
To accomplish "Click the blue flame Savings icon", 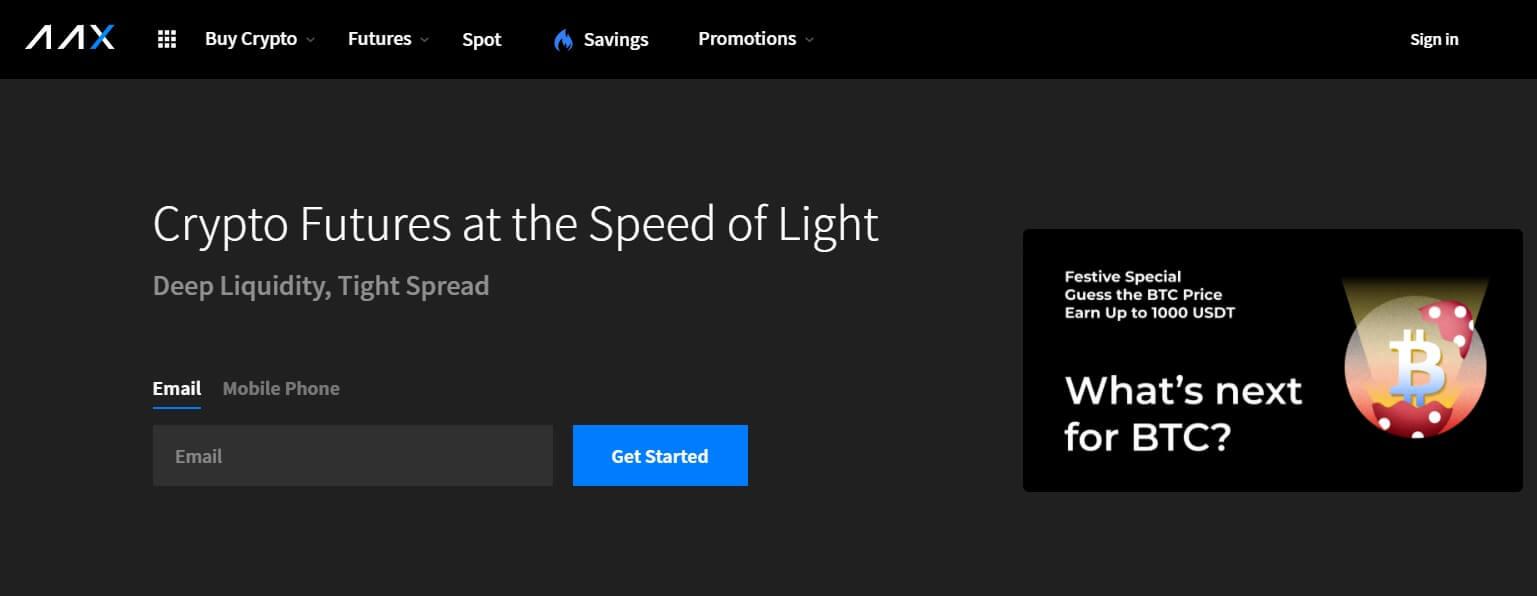I will (563, 40).
